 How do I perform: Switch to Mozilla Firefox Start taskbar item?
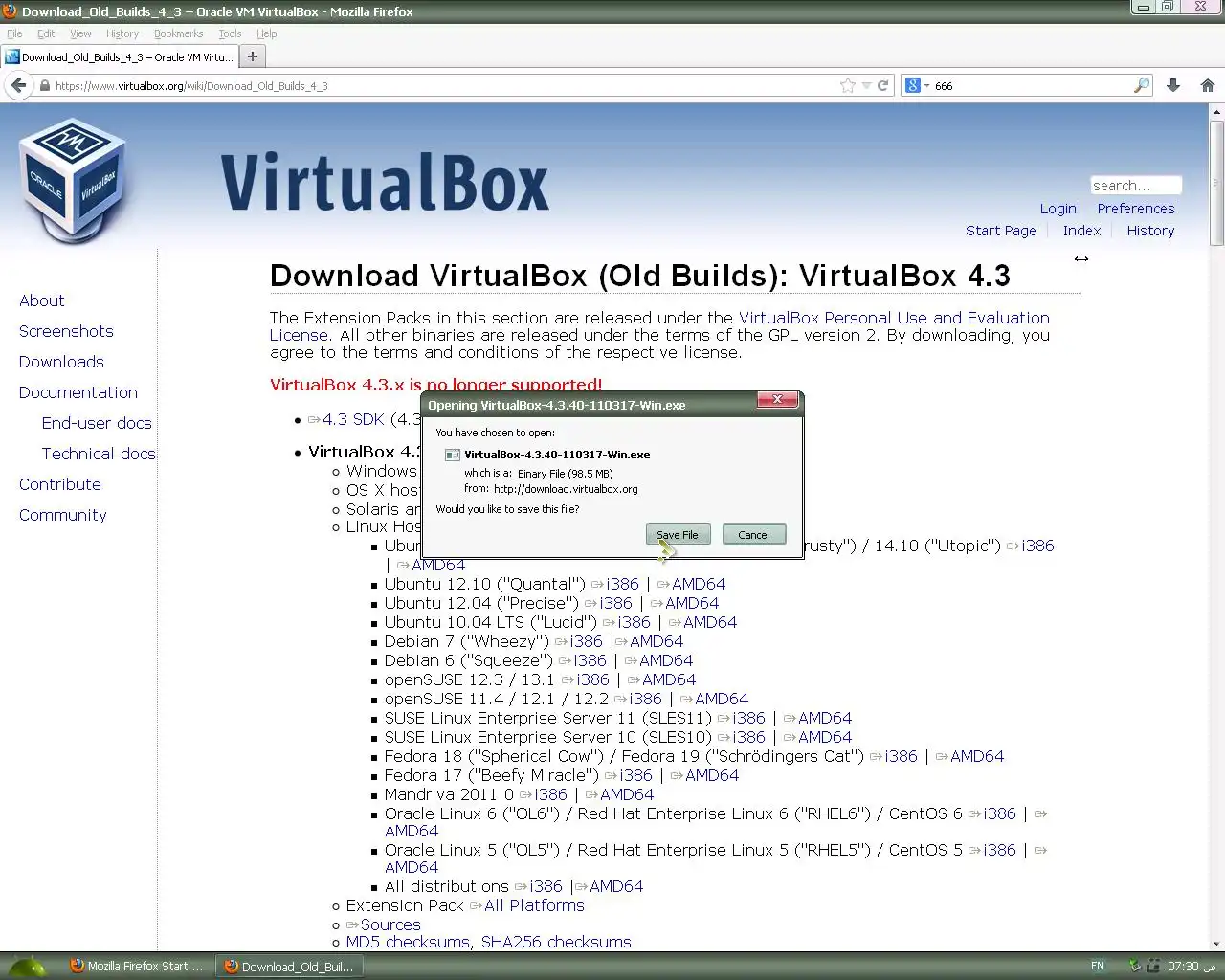pos(138,966)
